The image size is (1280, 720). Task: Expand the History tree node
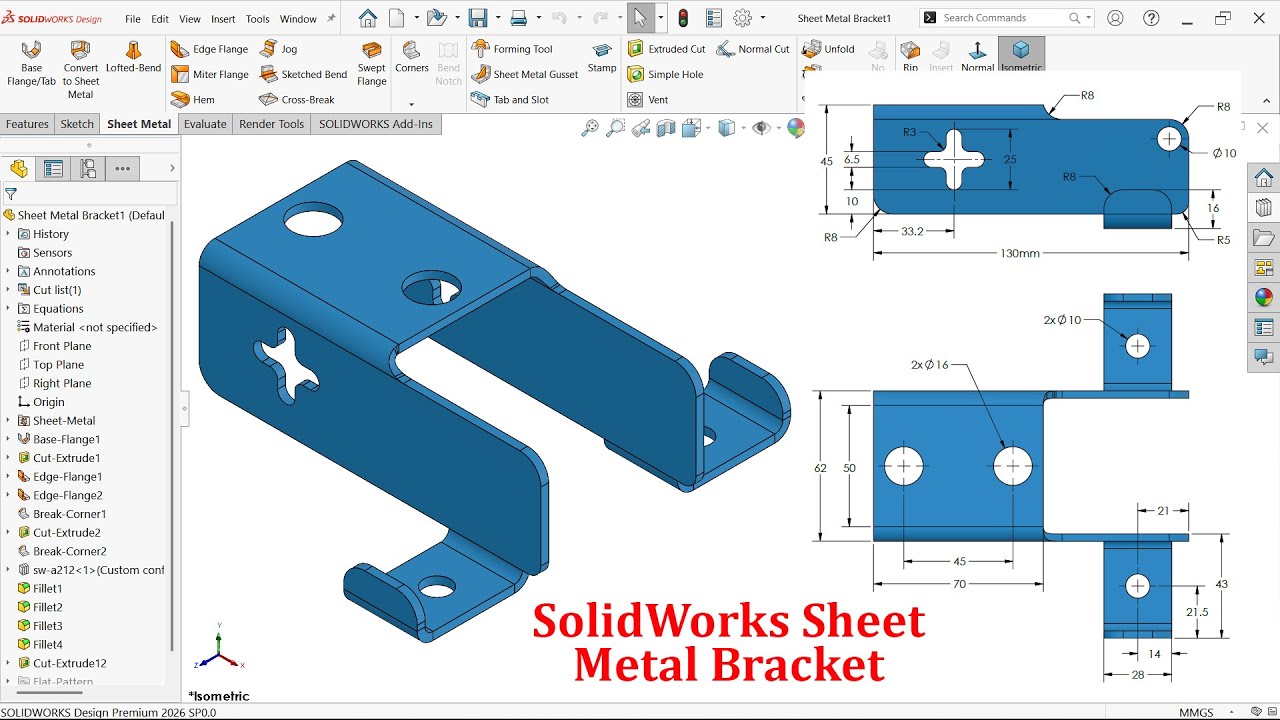pos(8,234)
